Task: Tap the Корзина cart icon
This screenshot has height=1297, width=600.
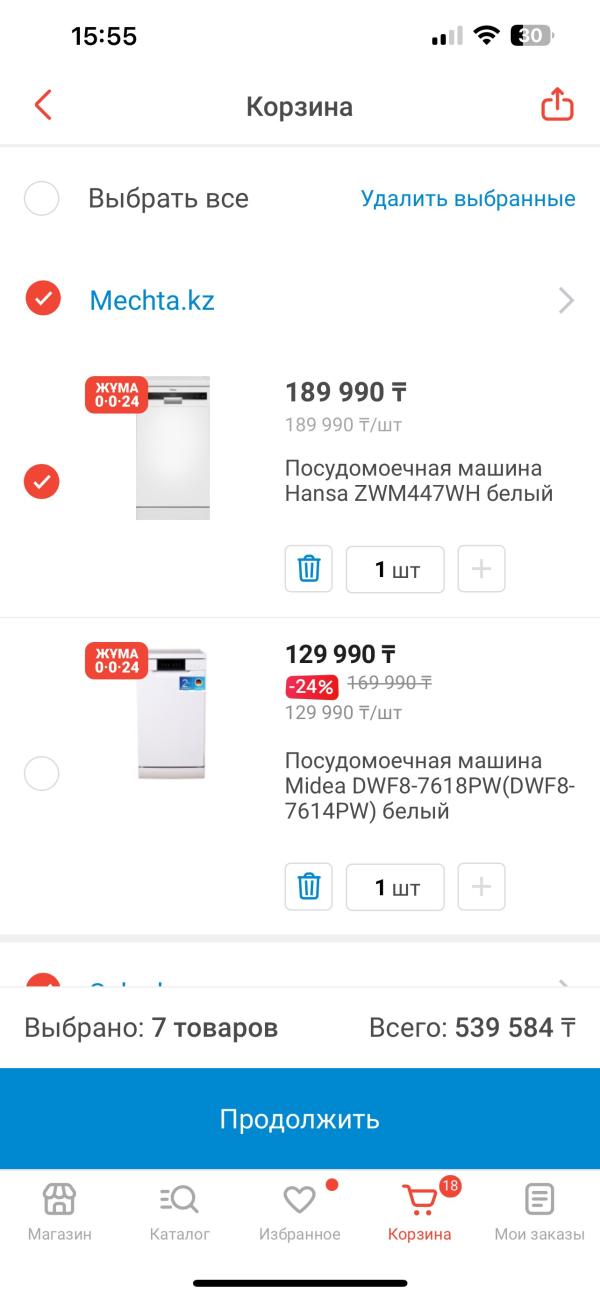Action: tap(420, 1210)
